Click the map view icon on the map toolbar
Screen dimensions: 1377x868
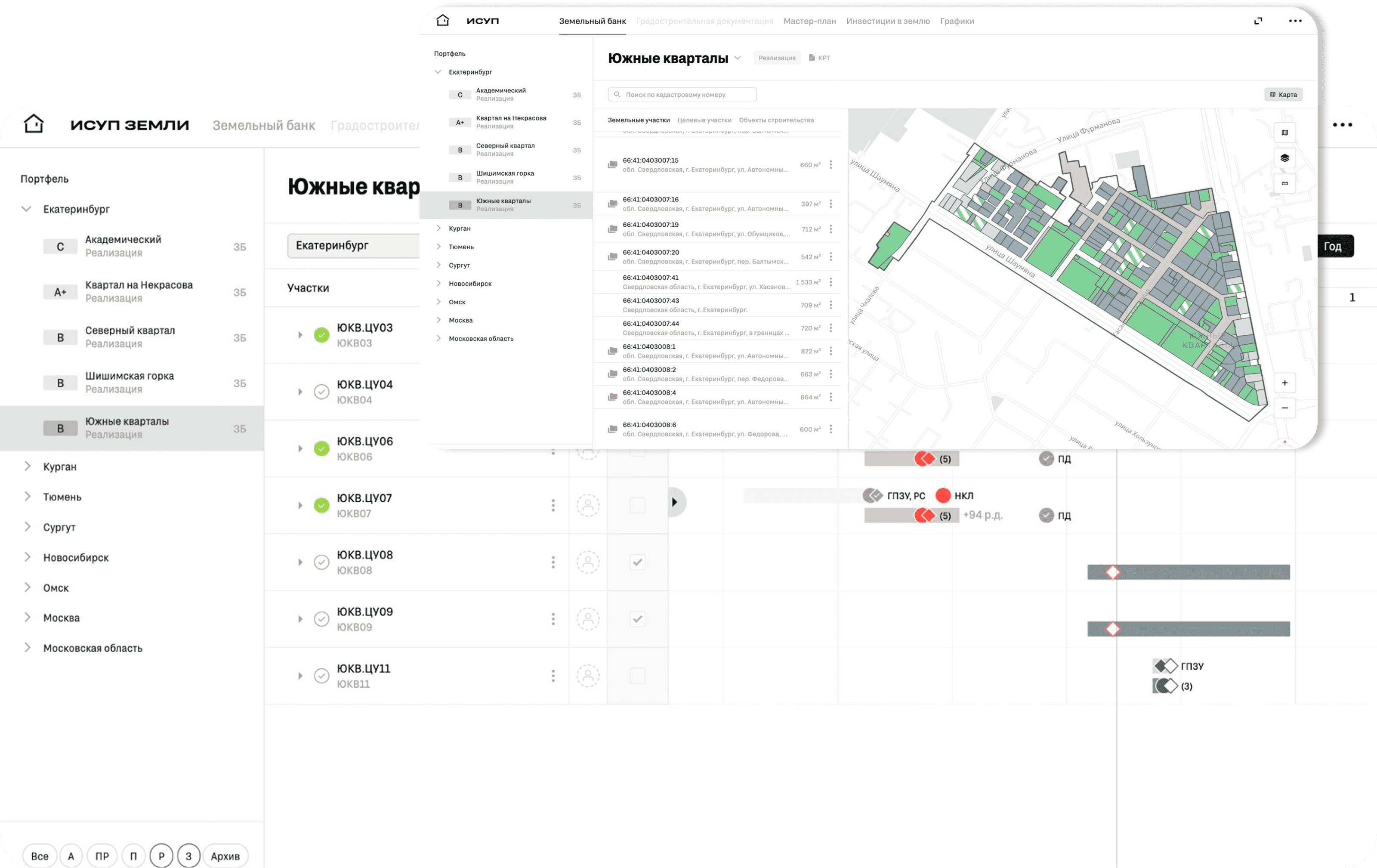pos(1284,133)
